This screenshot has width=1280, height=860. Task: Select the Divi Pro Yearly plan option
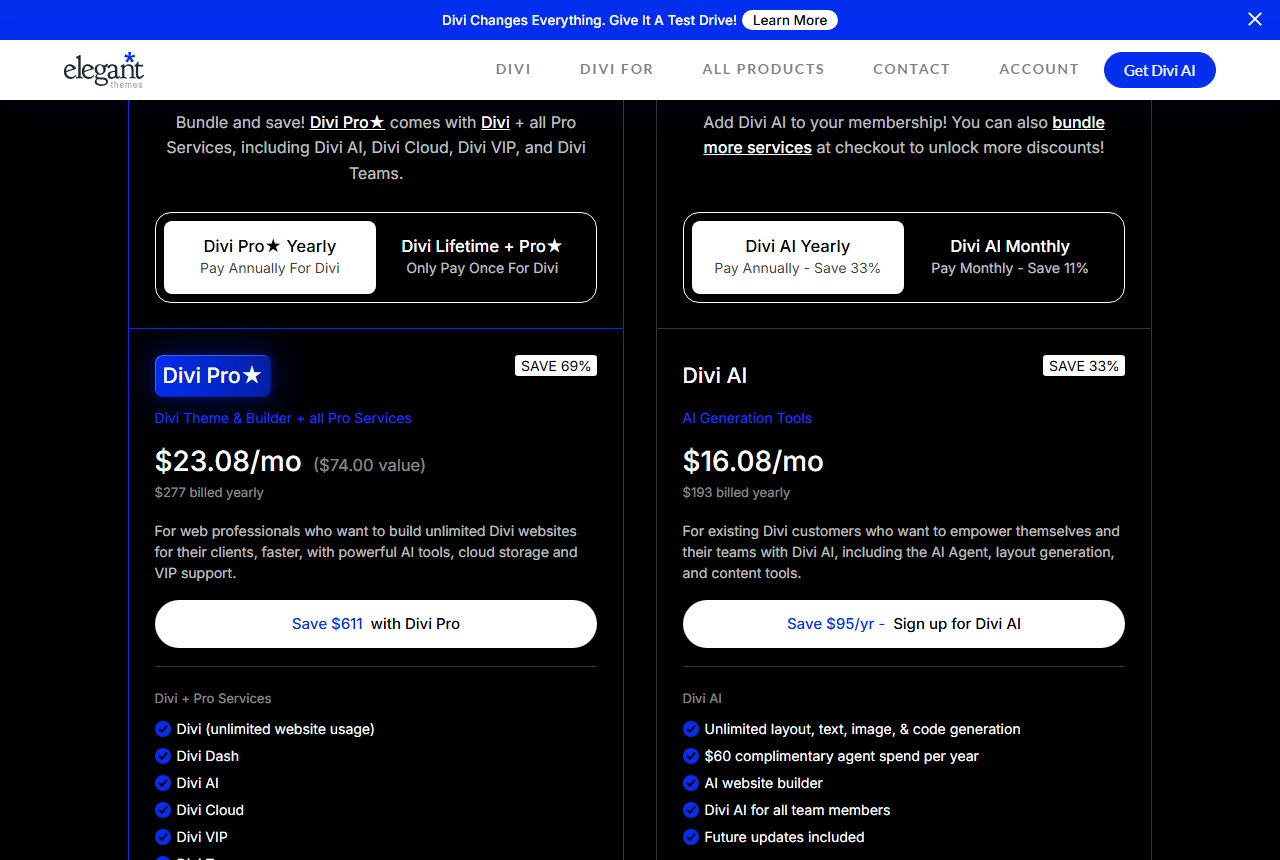(x=270, y=257)
